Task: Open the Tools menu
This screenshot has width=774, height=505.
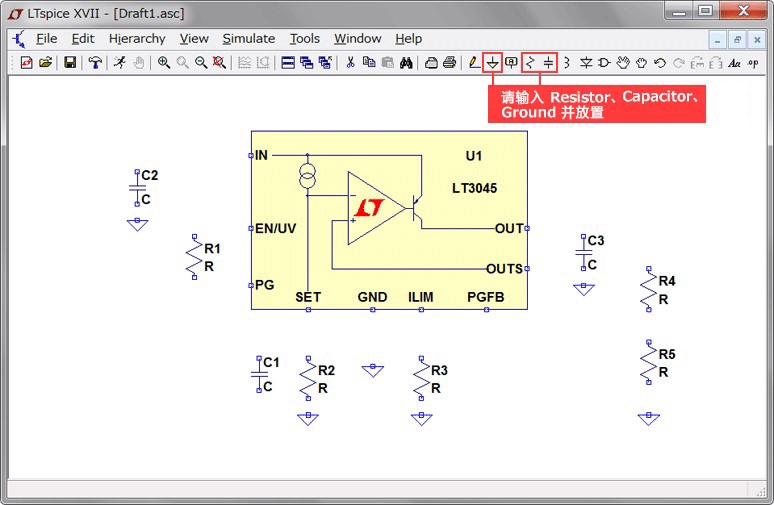Action: (x=304, y=39)
